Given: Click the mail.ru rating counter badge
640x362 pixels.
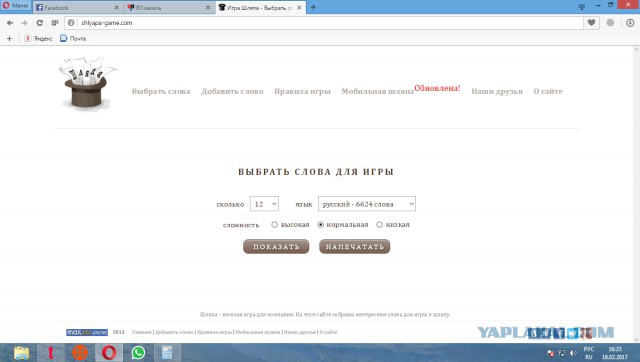Looking at the screenshot, I should (x=87, y=332).
